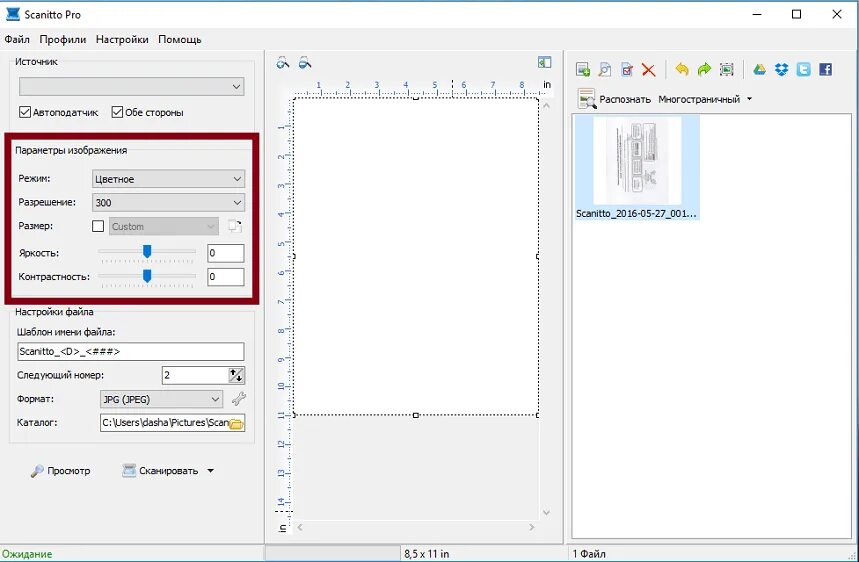Image resolution: width=859 pixels, height=562 pixels.
Task: Maximize the Scanitto Pro window
Action: [x=797, y=14]
